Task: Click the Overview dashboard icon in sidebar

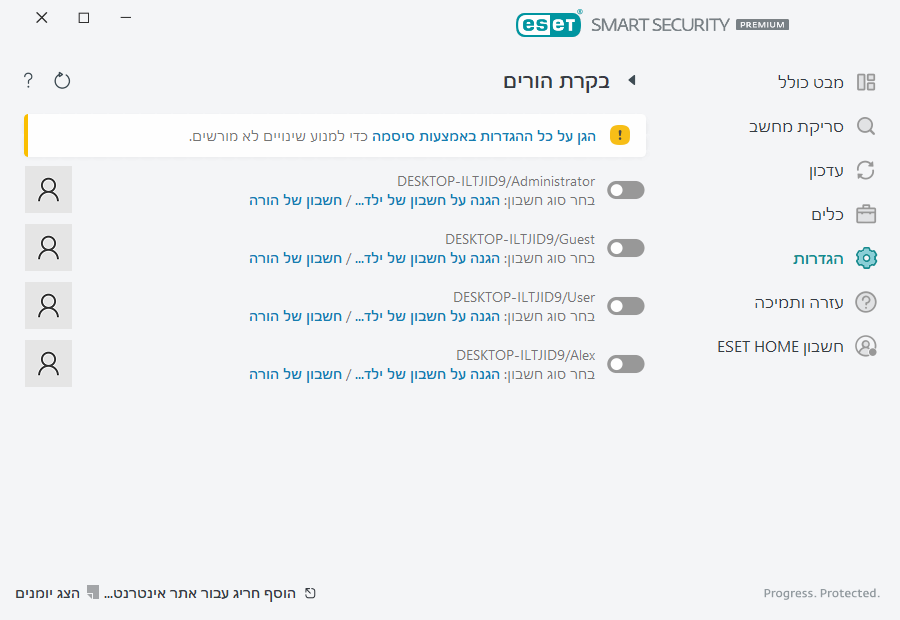Action: point(866,82)
